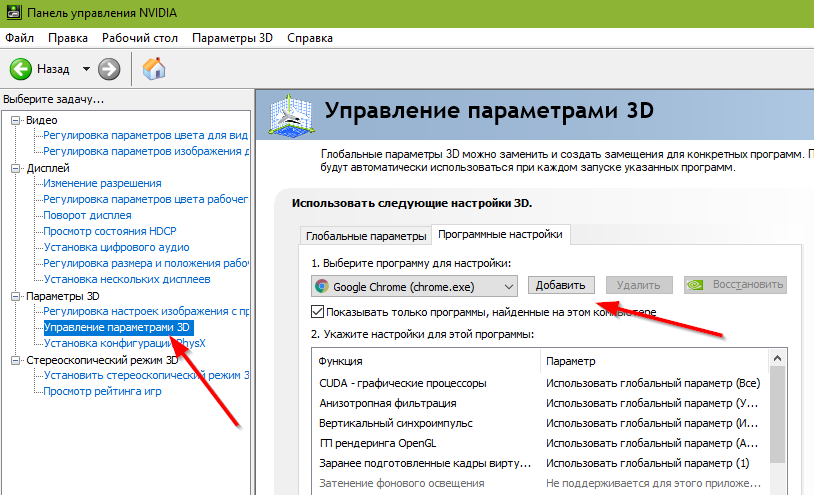Open Регулировка параметров цвета рабочего стола
Image resolution: width=814 pixels, height=495 pixels.
tap(145, 199)
